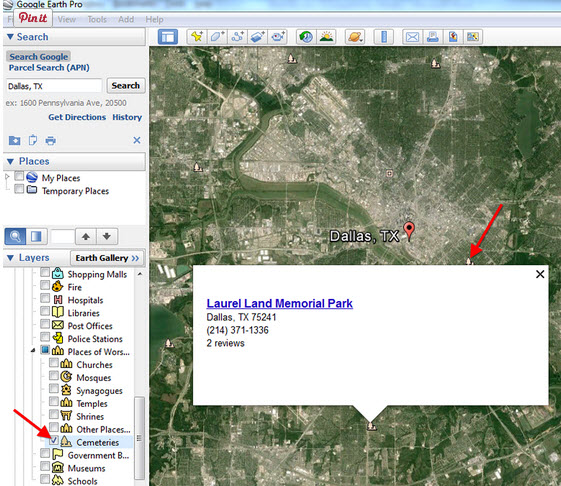Check the Mosques layer checkbox
561x486 pixels.
pos(54,376)
